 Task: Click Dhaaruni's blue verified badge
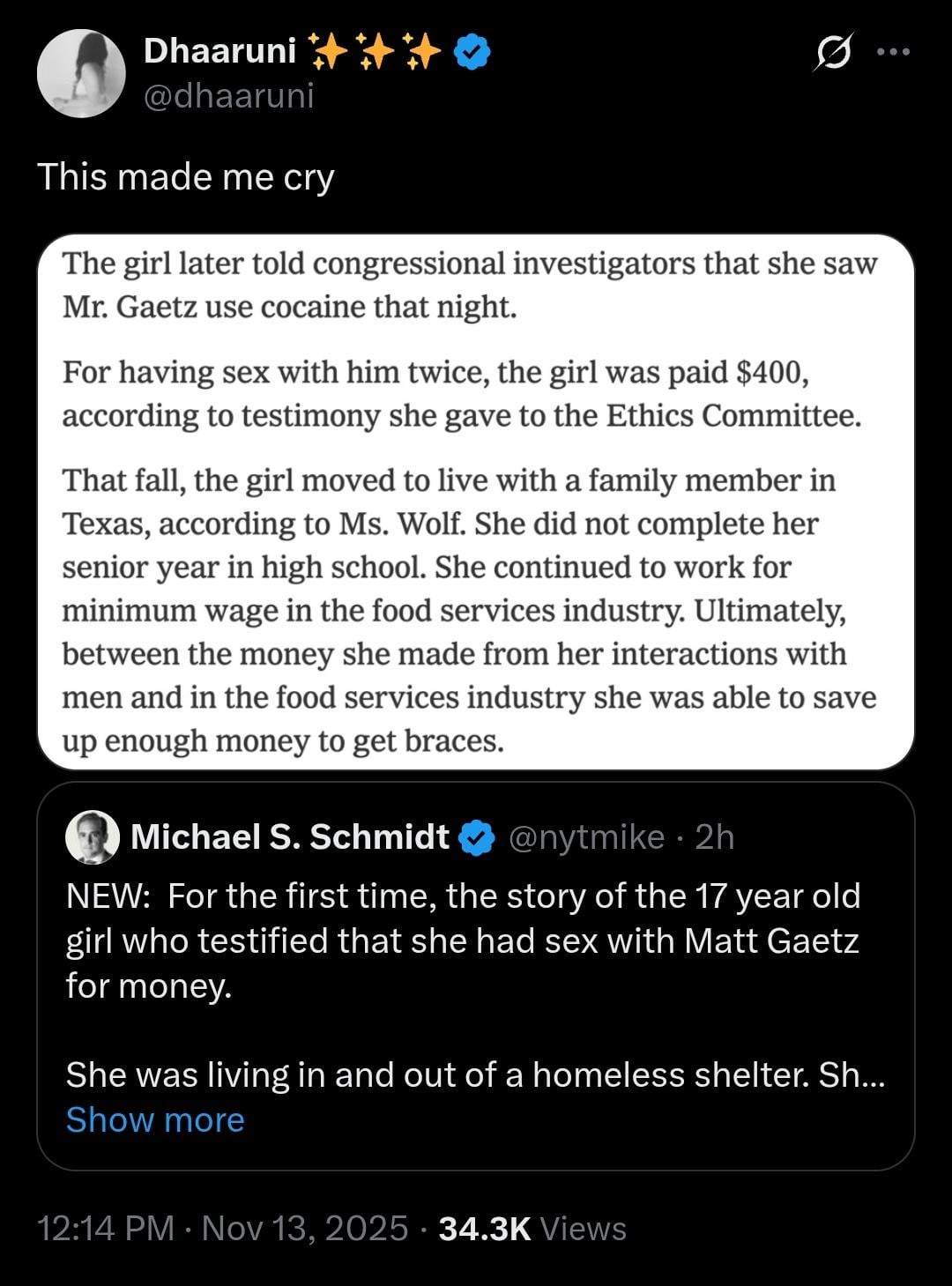point(472,53)
